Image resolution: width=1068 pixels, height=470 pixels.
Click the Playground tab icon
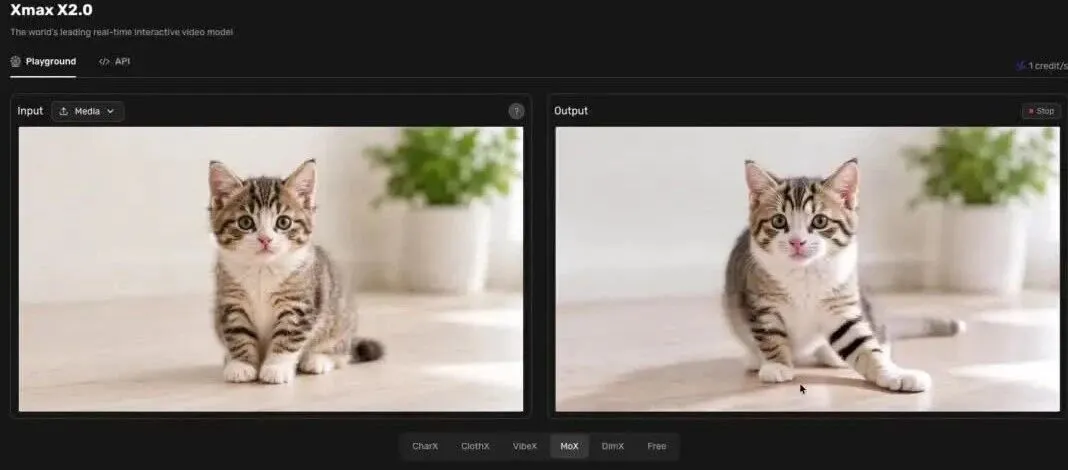tap(16, 61)
